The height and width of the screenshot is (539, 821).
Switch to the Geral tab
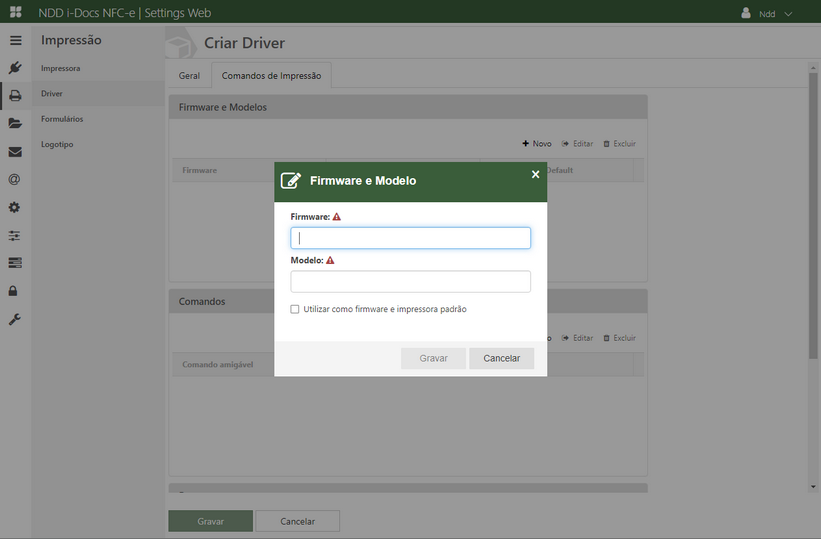pos(189,75)
